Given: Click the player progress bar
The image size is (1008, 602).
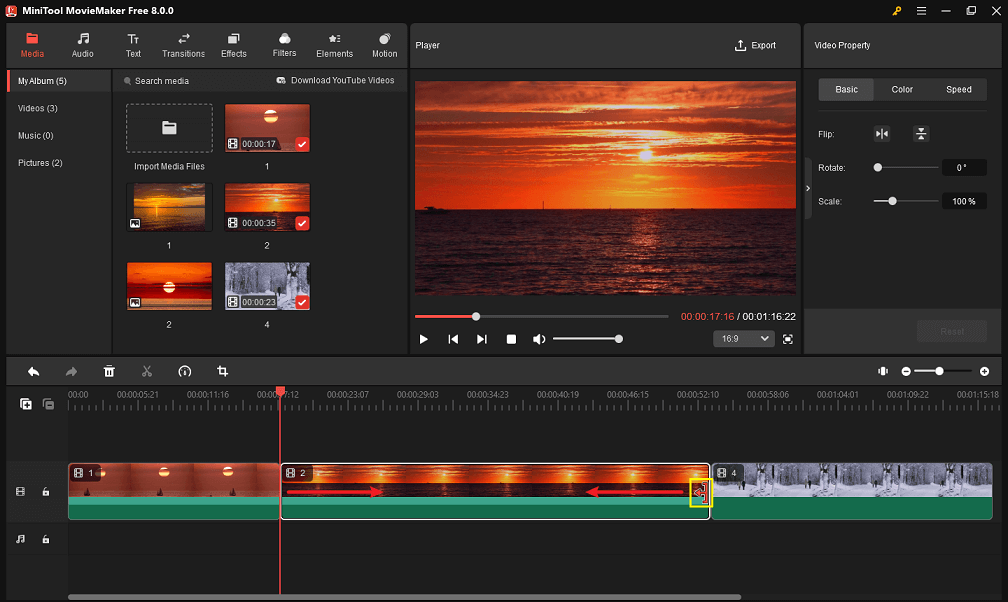Looking at the screenshot, I should click(541, 316).
